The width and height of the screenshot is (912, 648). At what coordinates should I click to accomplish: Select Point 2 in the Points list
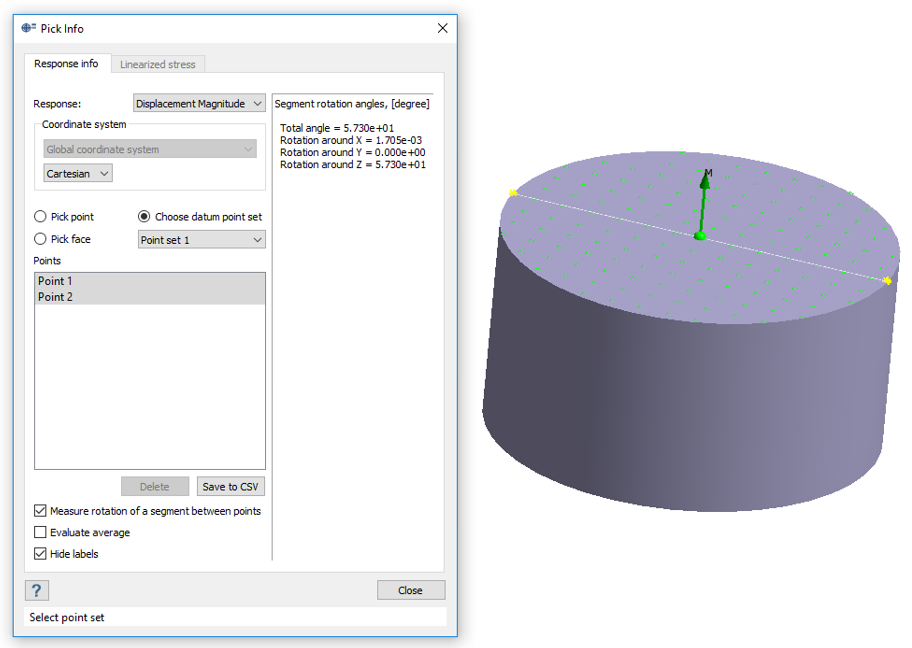pos(56,297)
